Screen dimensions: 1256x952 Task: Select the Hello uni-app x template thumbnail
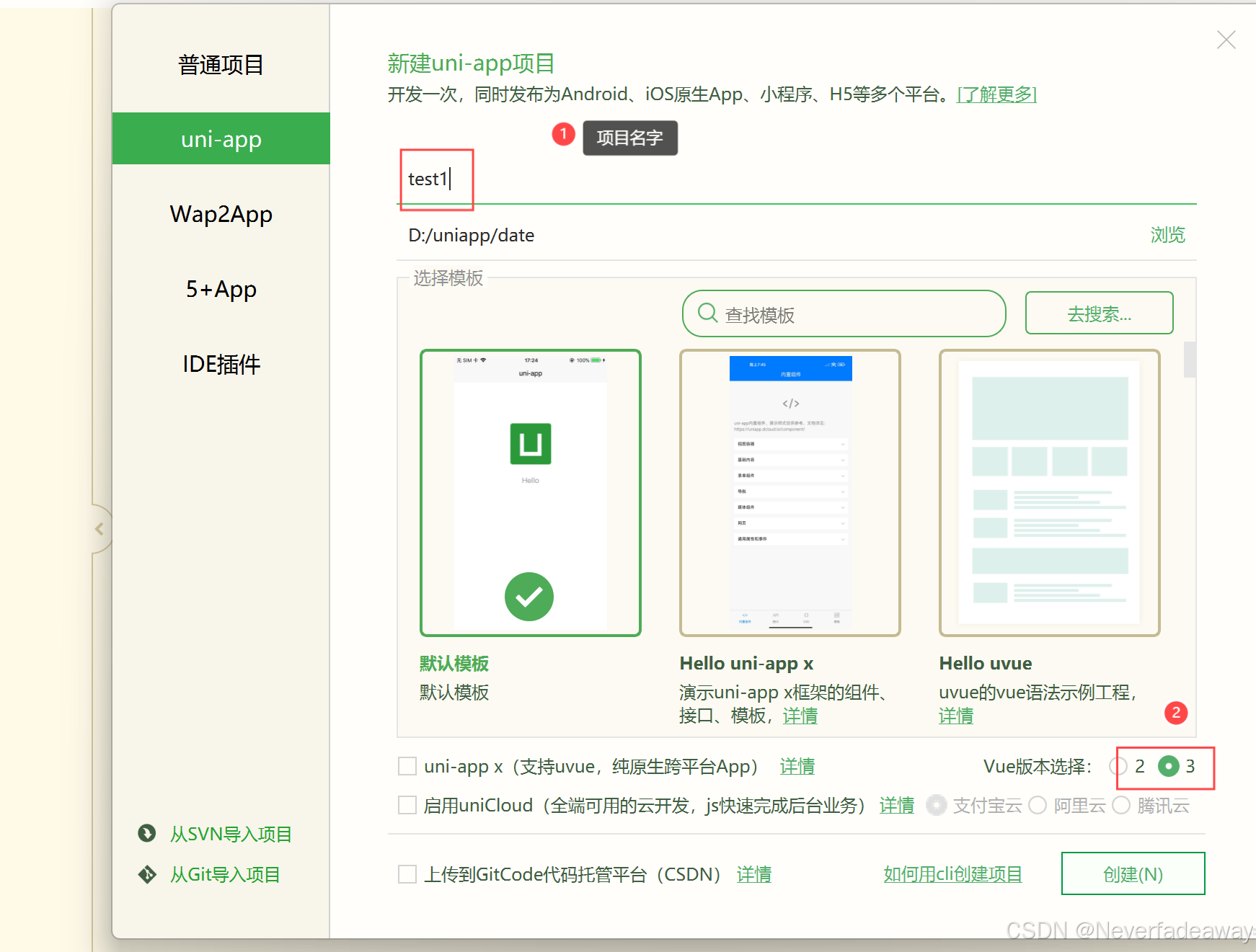click(x=790, y=493)
